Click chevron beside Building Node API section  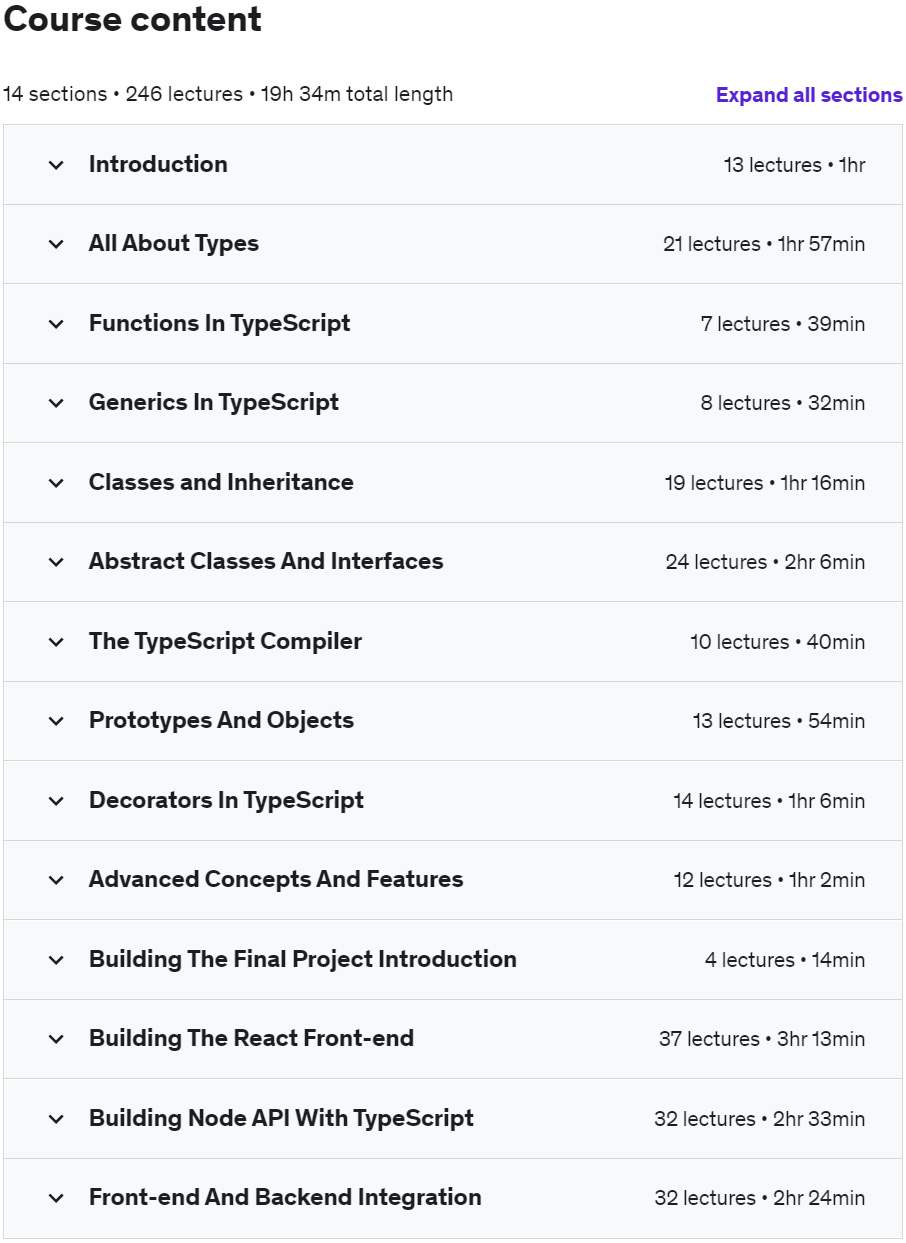[56, 1119]
